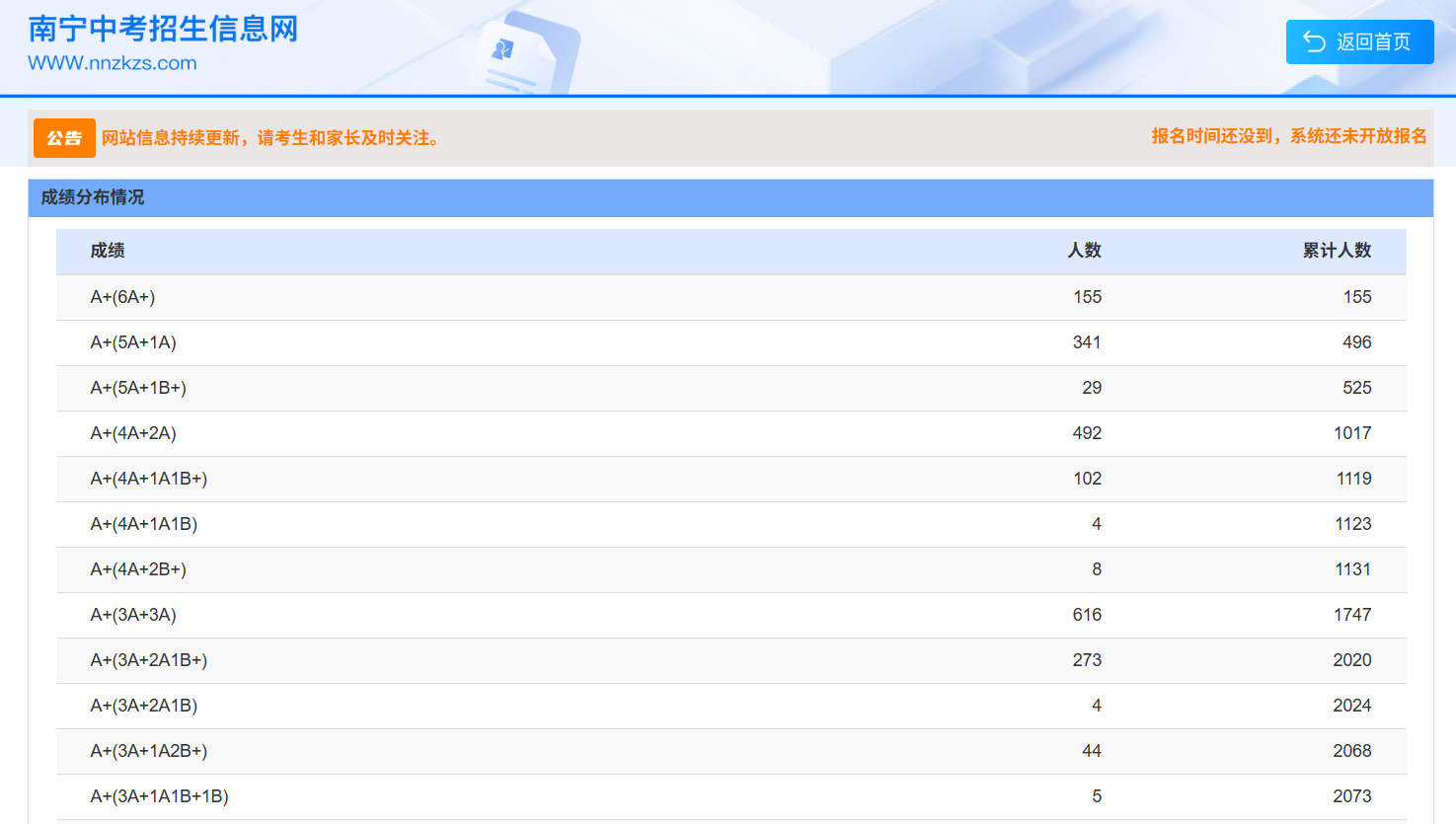Click the 成绩分布情况 panel header
Viewport: 1456px width, 824px height.
[730, 197]
